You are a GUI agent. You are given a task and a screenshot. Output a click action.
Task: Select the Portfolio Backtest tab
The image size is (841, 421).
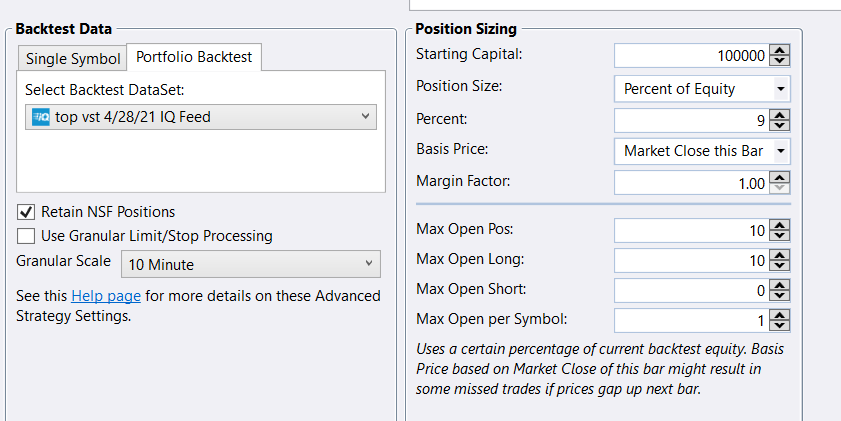pos(193,58)
